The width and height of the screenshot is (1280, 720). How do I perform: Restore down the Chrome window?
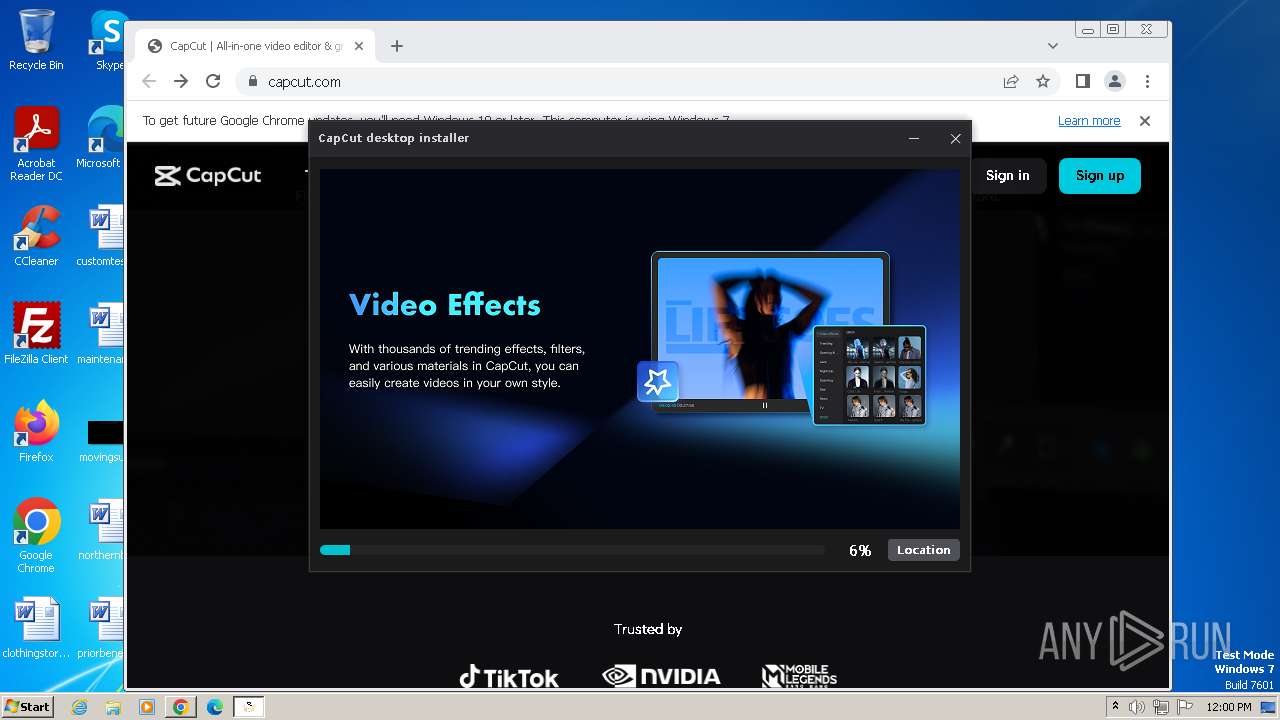coord(1113,30)
